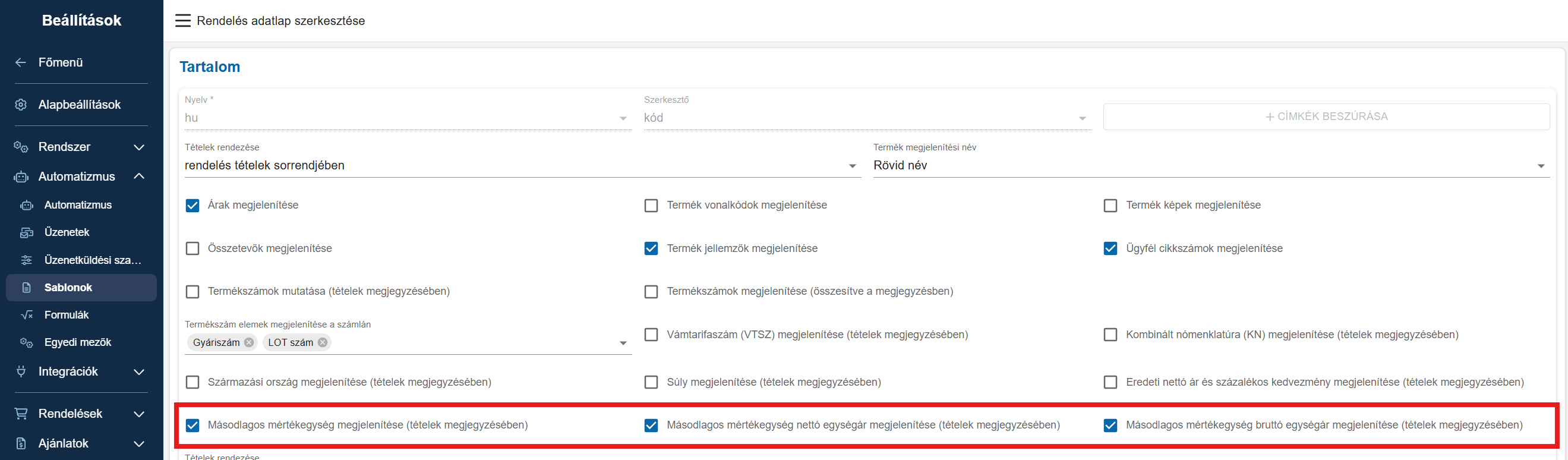
Task: Click the Automatizmus robot icon in the header row
Action: point(21,177)
